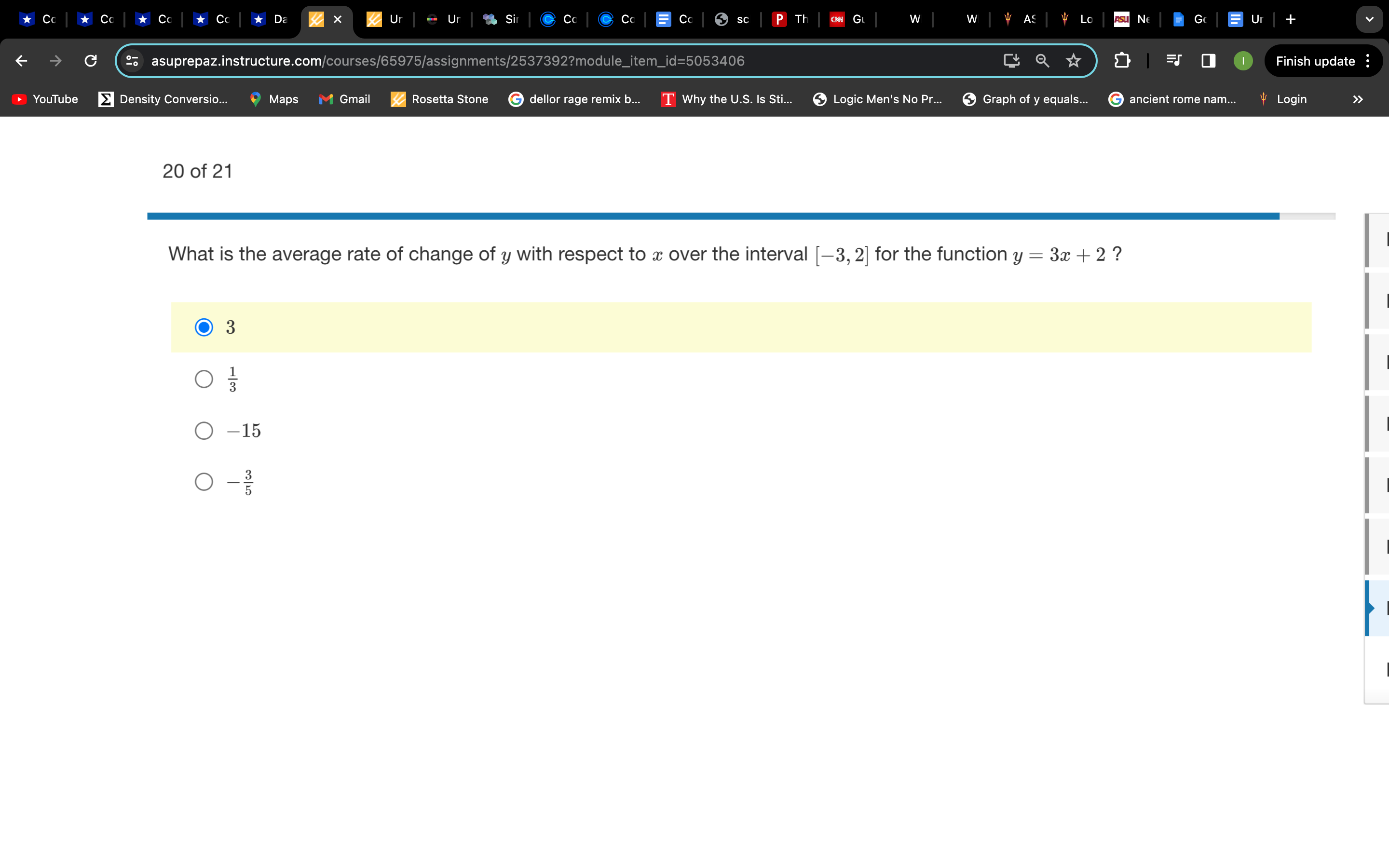
Task: Select radio button for answer -15
Action: point(204,430)
